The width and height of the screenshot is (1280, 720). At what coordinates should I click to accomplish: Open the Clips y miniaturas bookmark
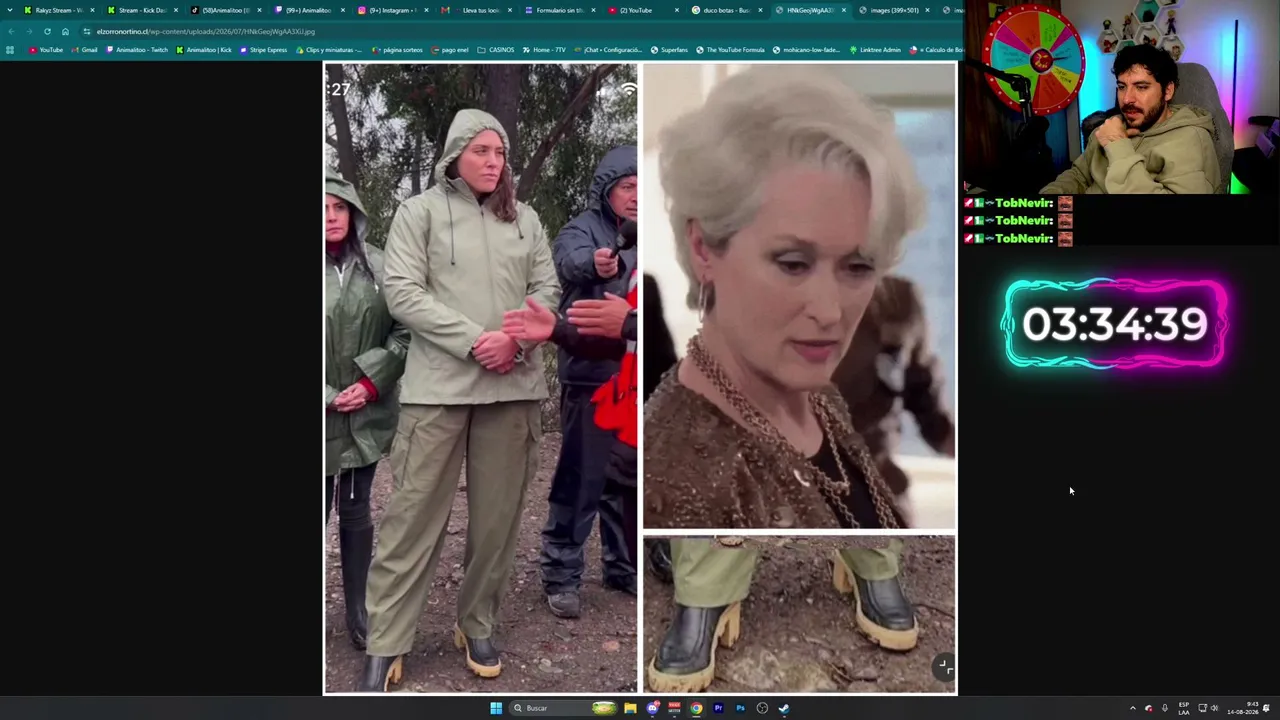point(329,50)
